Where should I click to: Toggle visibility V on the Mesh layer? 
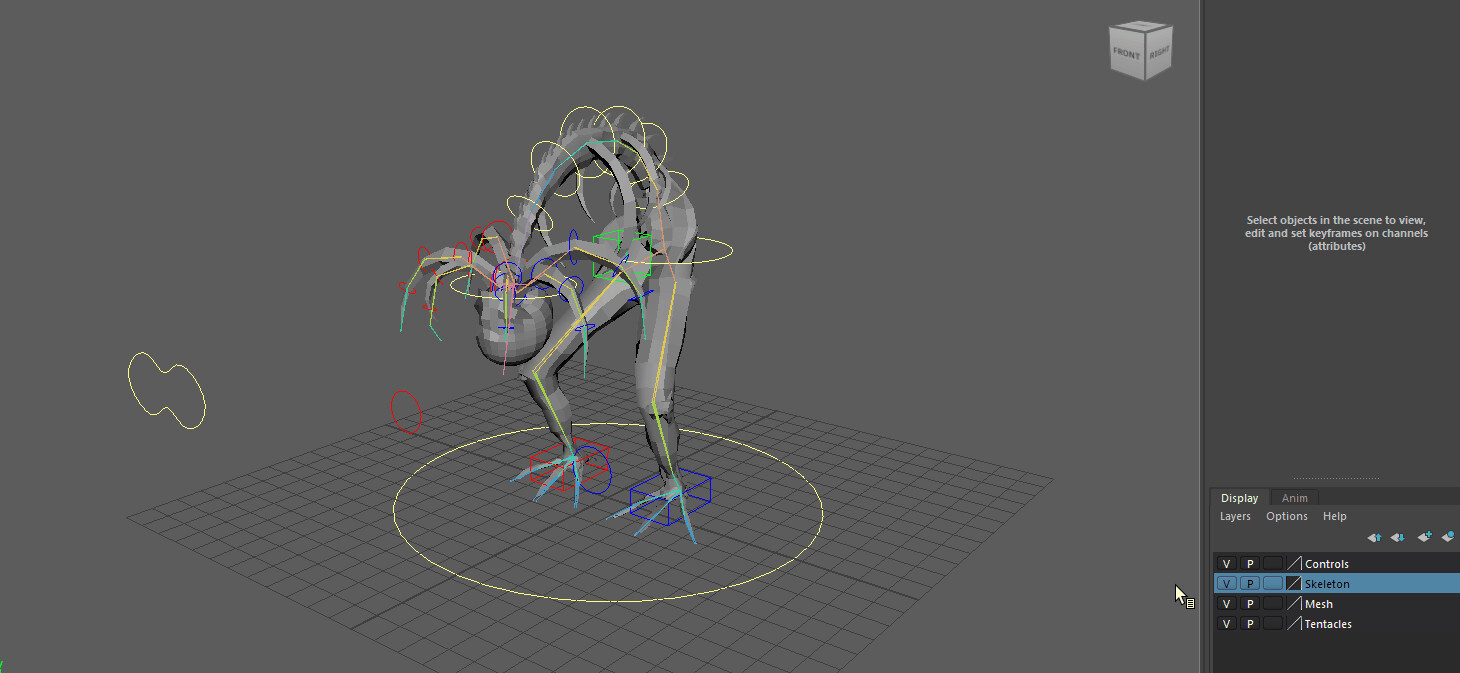pyautogui.click(x=1226, y=603)
